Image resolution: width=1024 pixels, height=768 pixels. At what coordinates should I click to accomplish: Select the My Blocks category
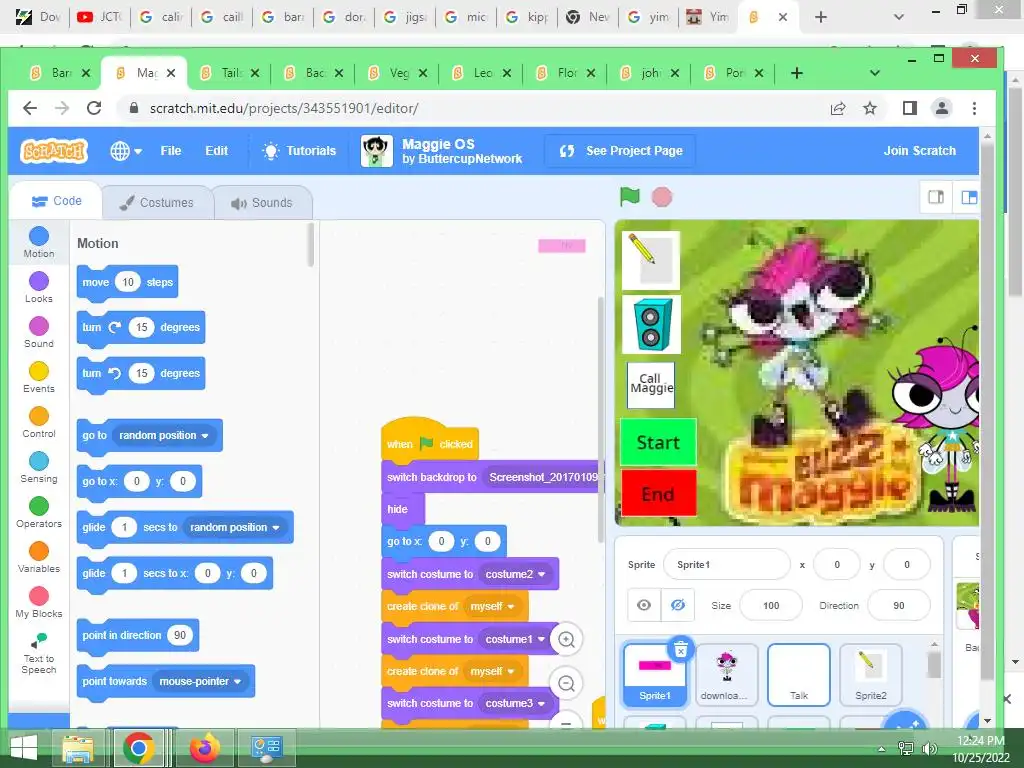pyautogui.click(x=39, y=603)
